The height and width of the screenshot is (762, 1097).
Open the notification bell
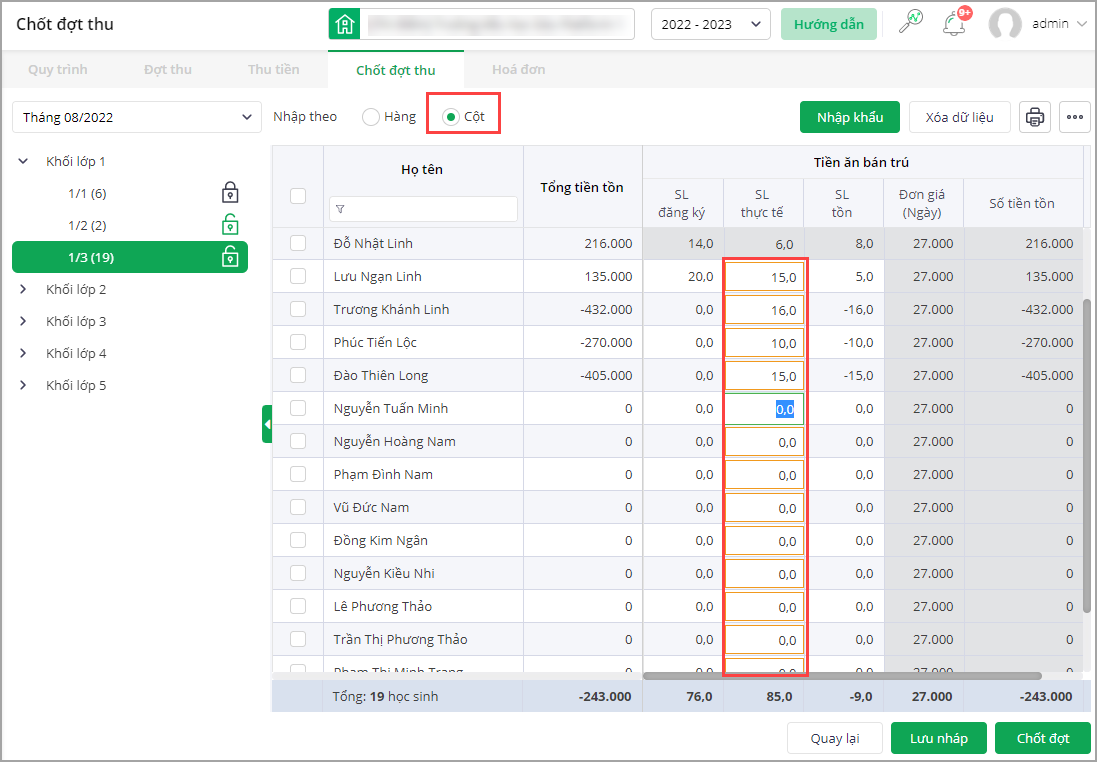tap(954, 24)
